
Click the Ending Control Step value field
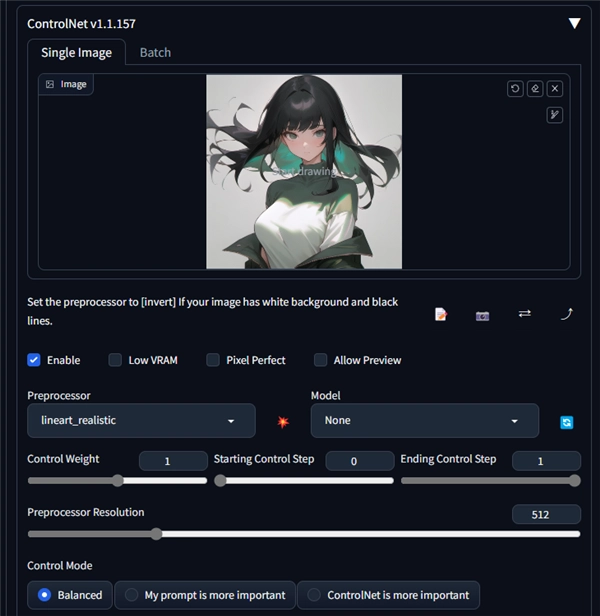pos(546,461)
